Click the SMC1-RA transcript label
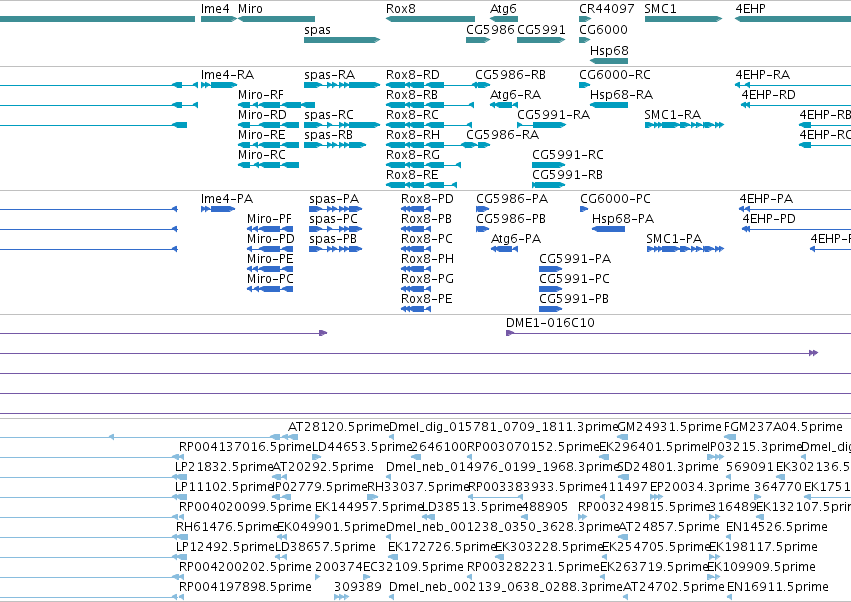851x602 pixels. coord(672,115)
